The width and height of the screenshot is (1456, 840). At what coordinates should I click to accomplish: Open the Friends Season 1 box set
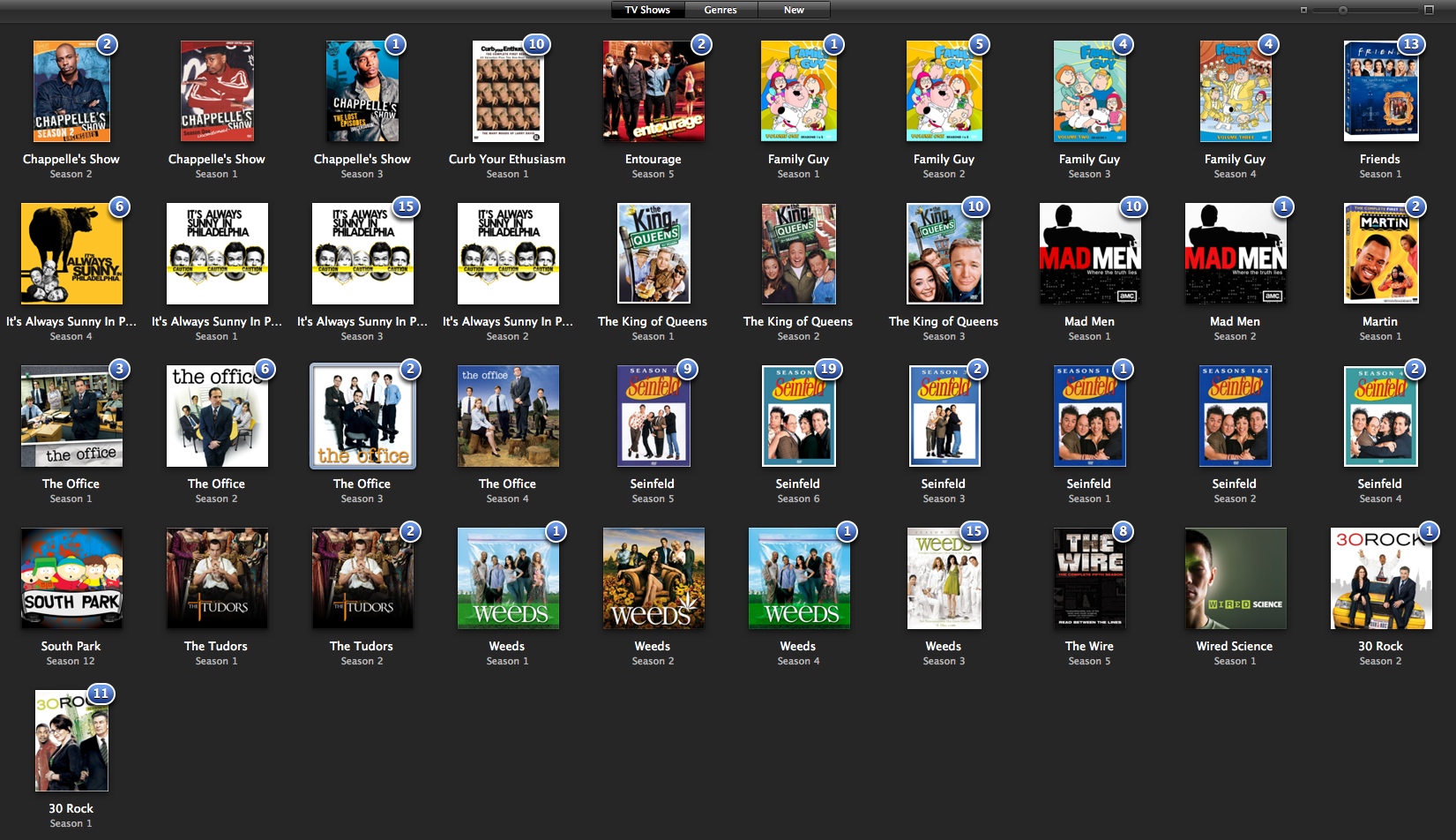click(x=1381, y=91)
